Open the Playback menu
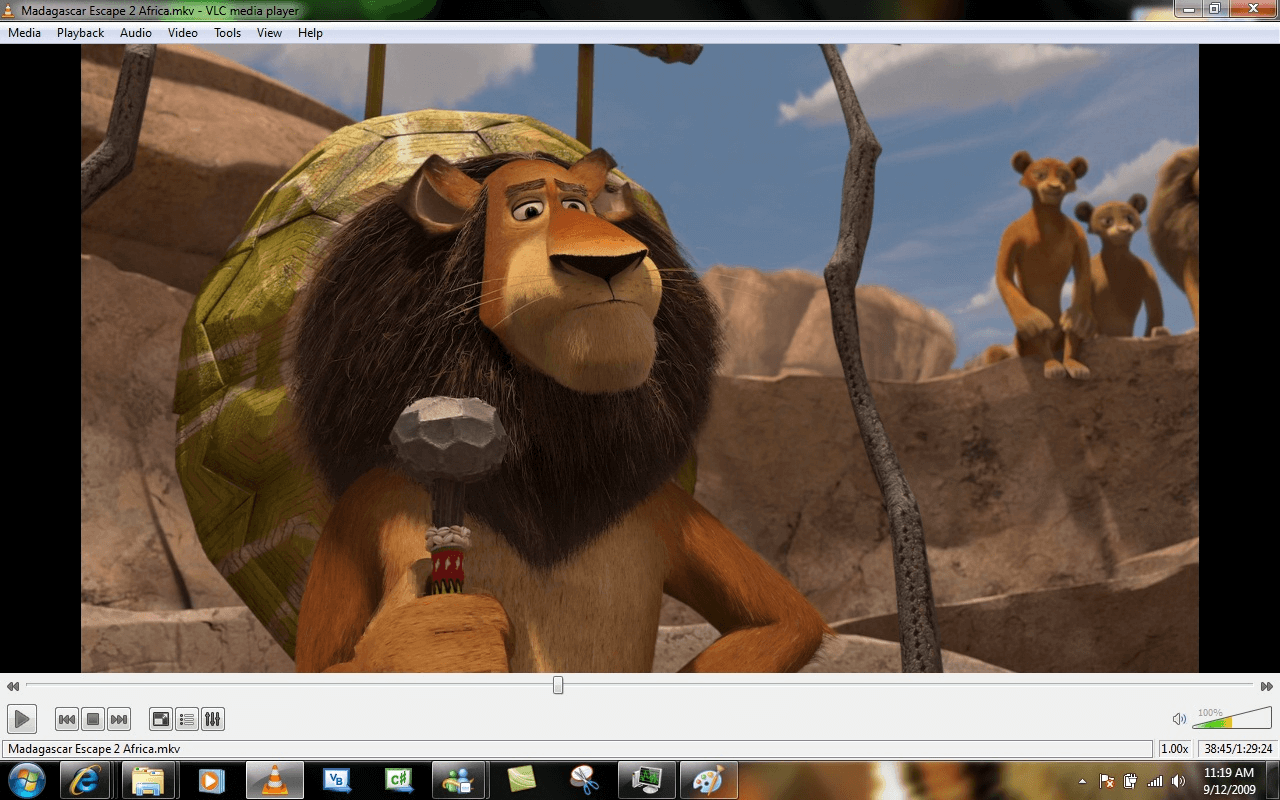This screenshot has width=1280, height=800. [79, 32]
